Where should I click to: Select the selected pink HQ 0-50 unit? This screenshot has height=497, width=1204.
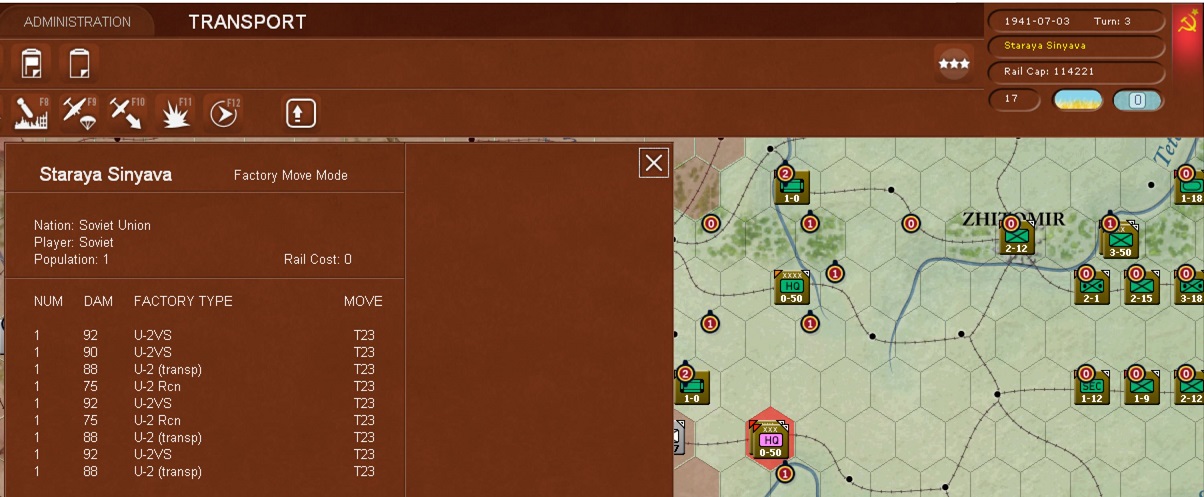click(770, 437)
